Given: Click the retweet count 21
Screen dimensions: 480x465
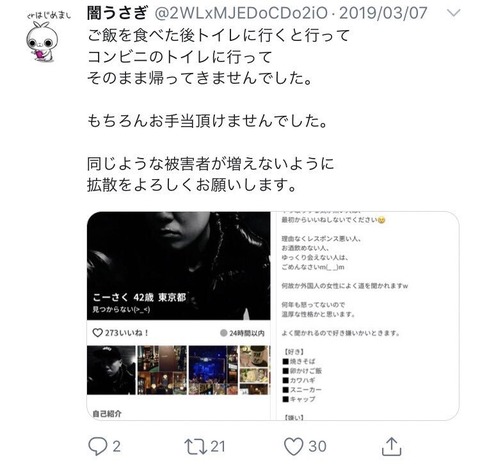Looking at the screenshot, I should pos(218,447).
